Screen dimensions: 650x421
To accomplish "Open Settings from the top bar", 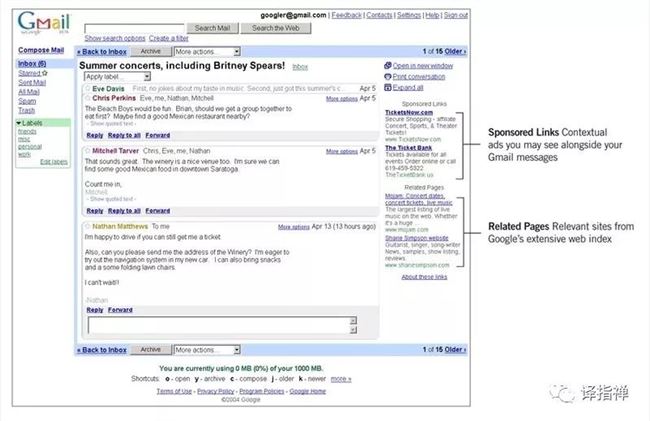I will click(408, 16).
